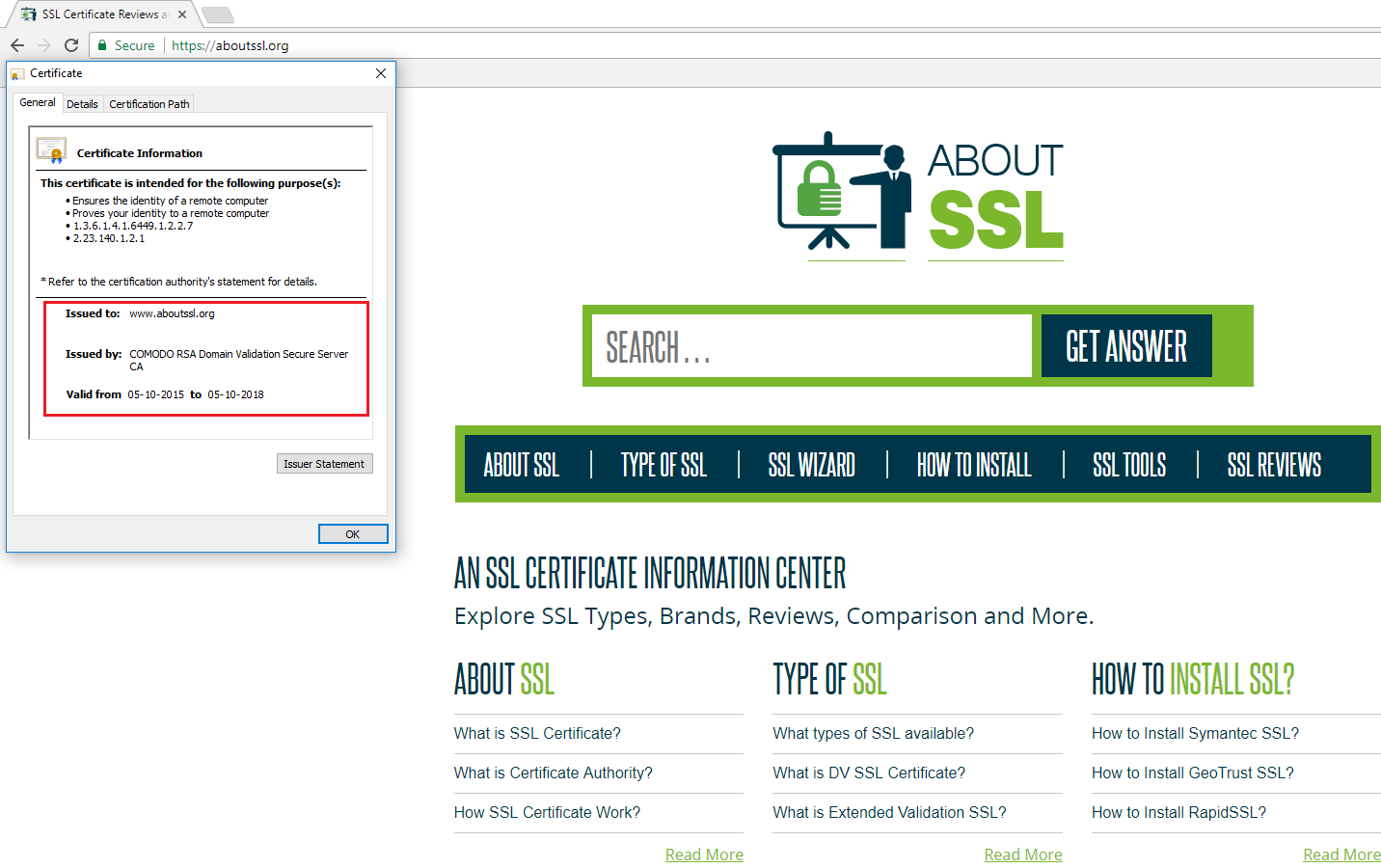
Task: Click the SSL Certificate Reviews tab favicon
Action: [x=29, y=14]
